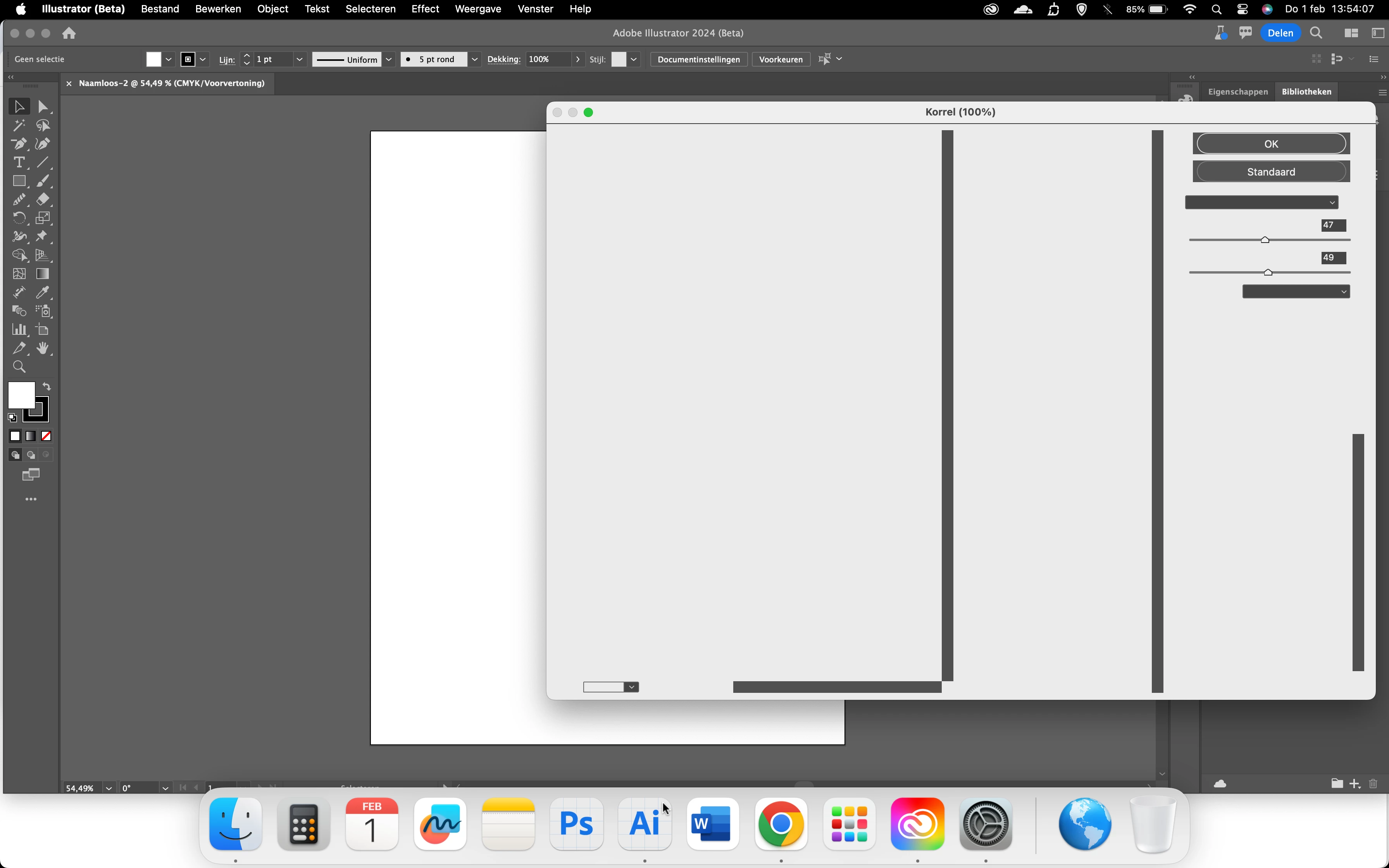Click the Documentinstellingen button
The height and width of the screenshot is (868, 1389).
[698, 59]
